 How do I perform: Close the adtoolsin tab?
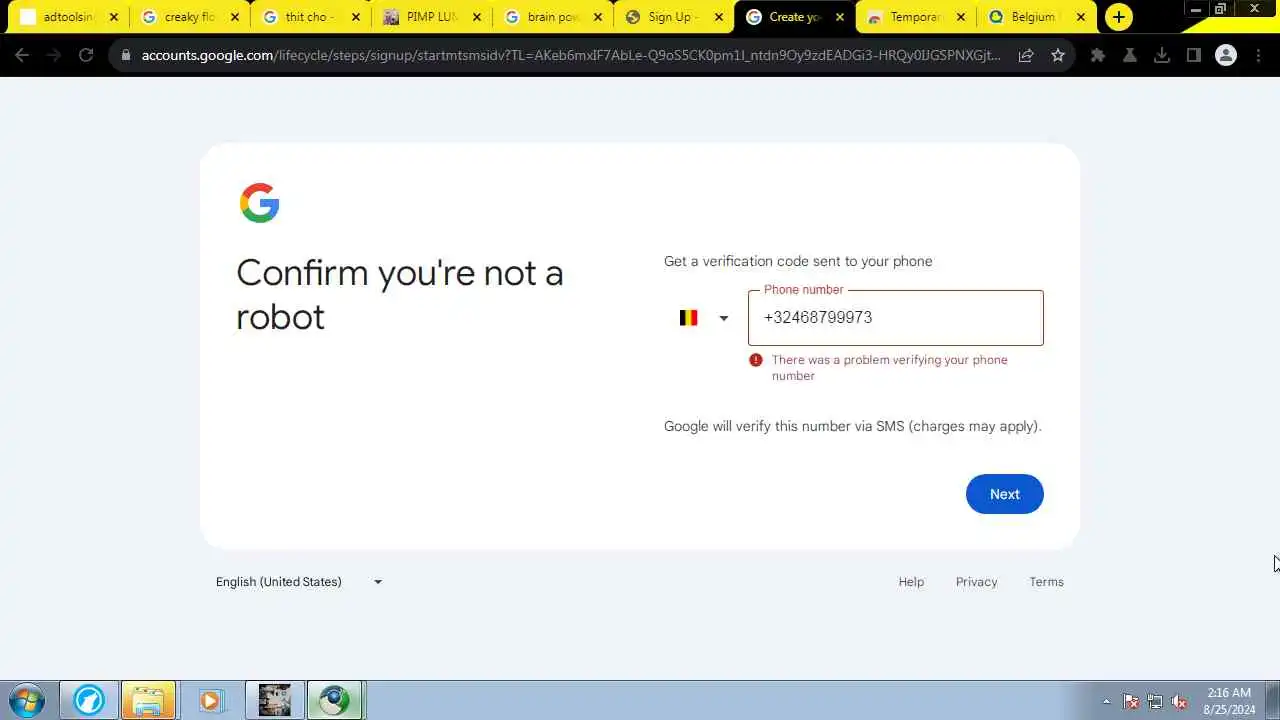(x=114, y=17)
